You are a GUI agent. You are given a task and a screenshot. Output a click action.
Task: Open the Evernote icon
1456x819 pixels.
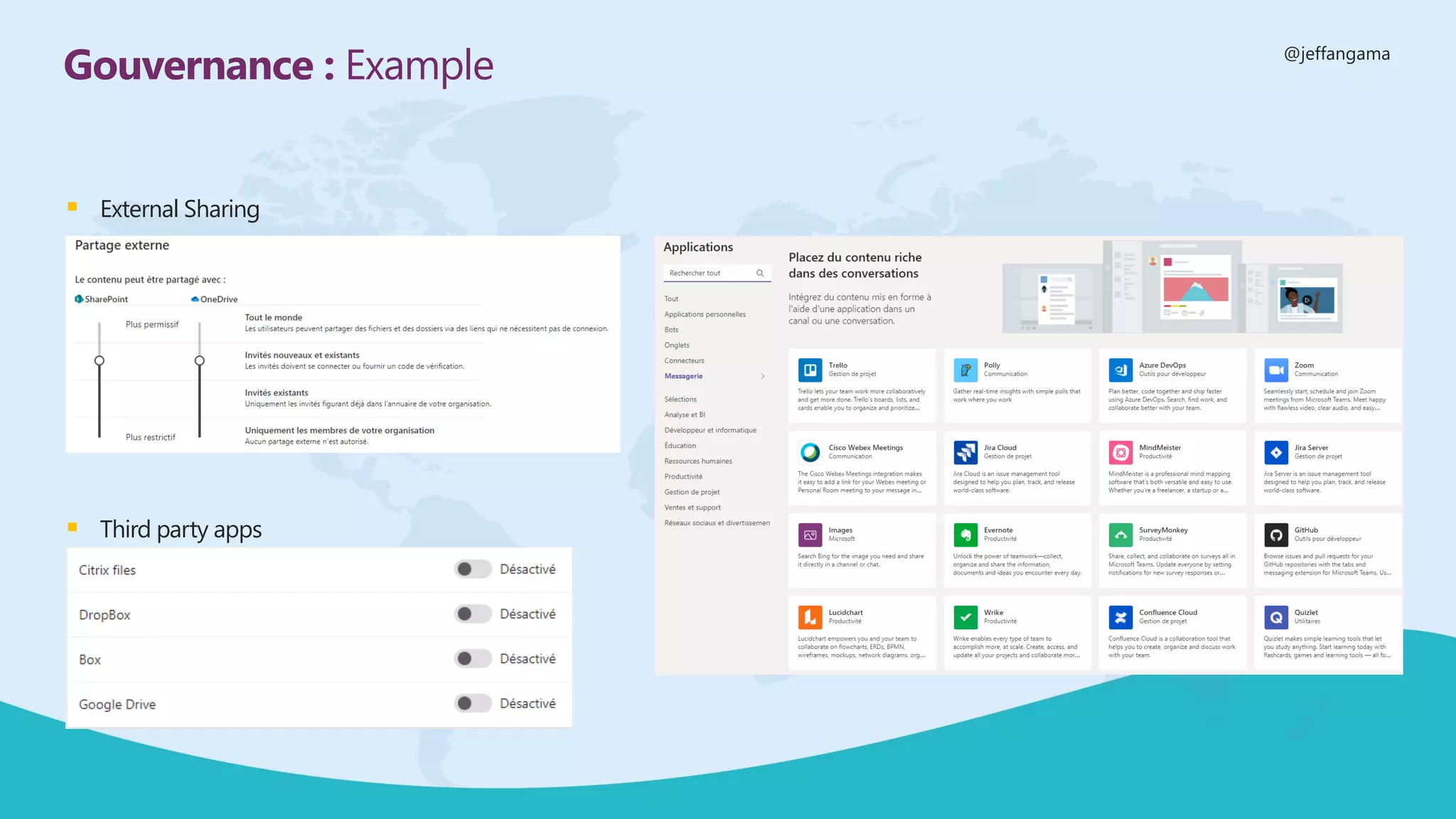(965, 535)
